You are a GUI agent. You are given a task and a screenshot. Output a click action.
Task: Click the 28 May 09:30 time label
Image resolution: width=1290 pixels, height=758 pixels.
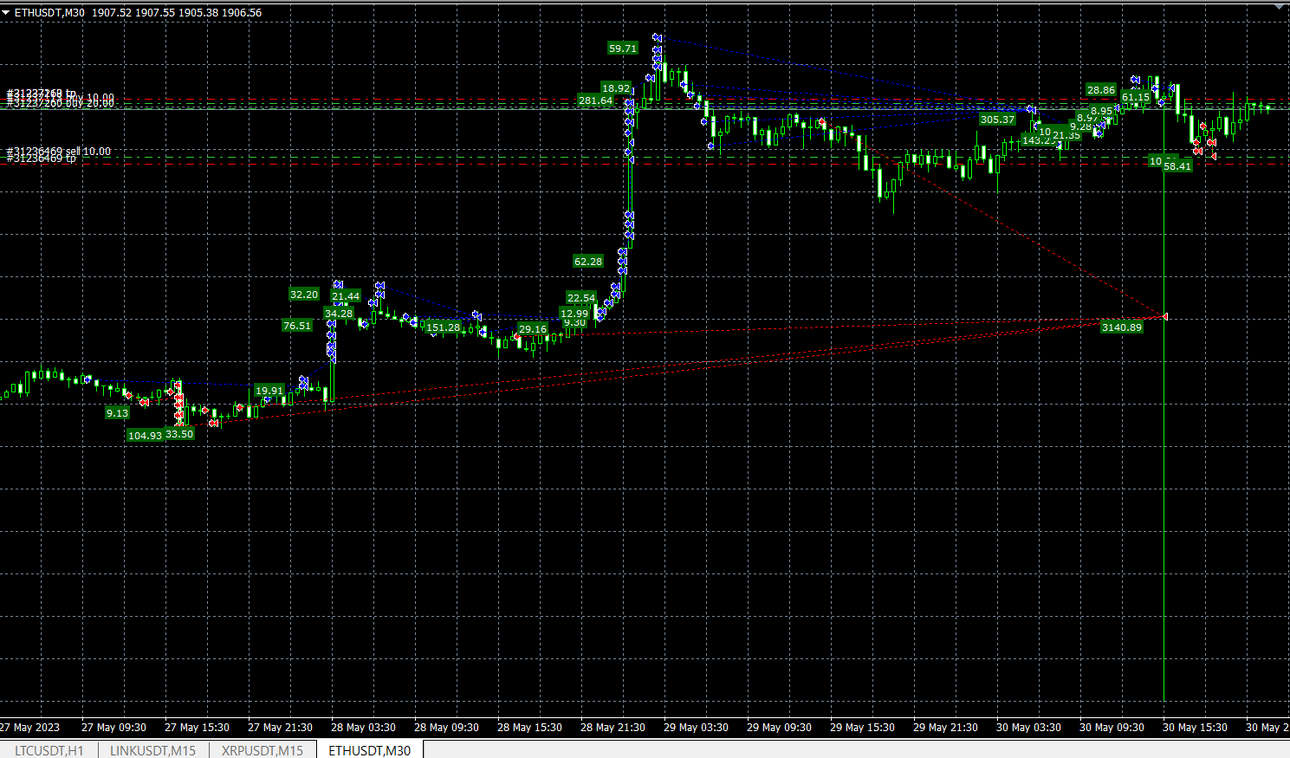click(x=447, y=727)
